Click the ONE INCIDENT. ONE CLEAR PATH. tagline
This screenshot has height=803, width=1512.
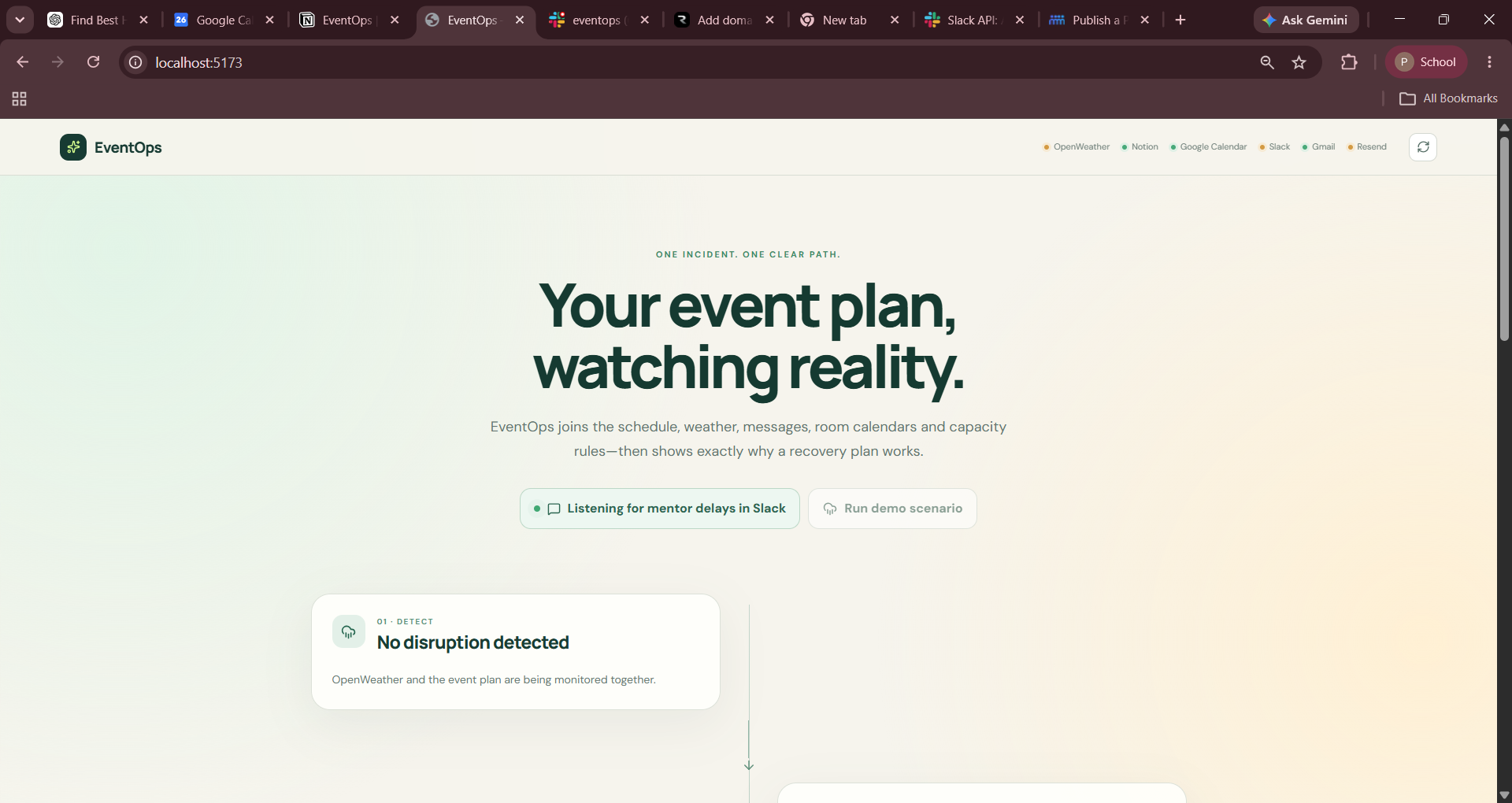748,254
